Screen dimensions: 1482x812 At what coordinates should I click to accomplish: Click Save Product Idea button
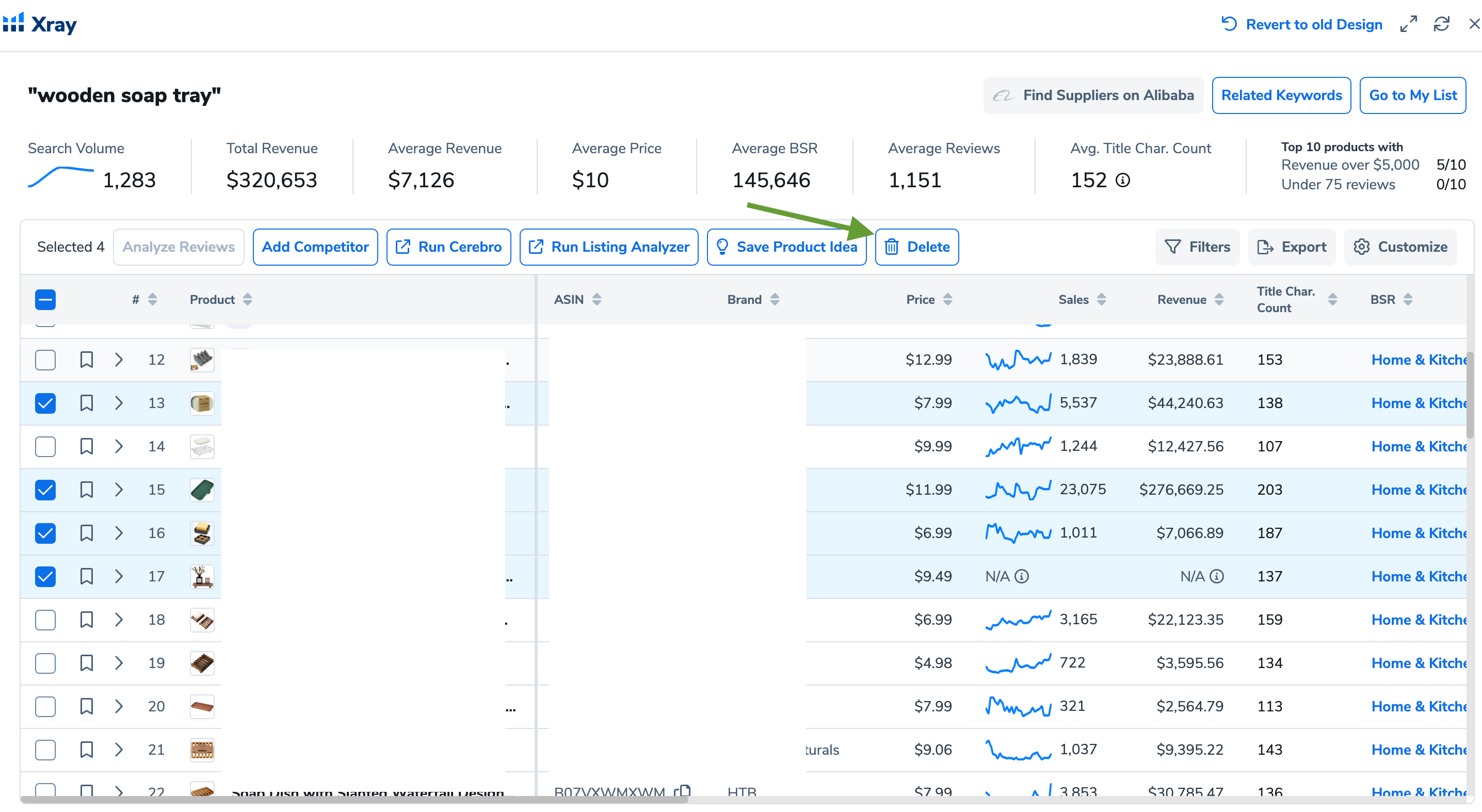(786, 247)
